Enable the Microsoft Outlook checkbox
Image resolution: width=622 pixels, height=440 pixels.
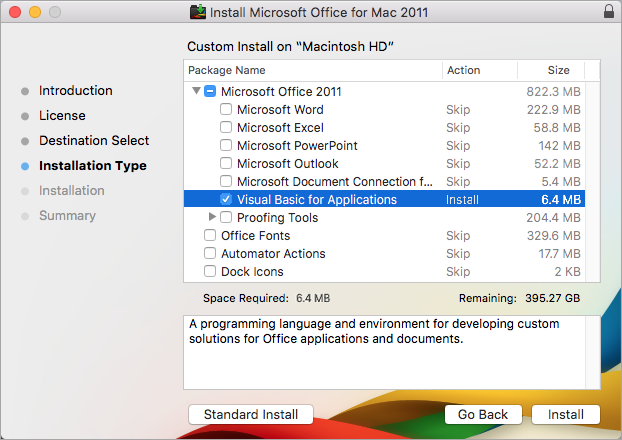tap(226, 164)
